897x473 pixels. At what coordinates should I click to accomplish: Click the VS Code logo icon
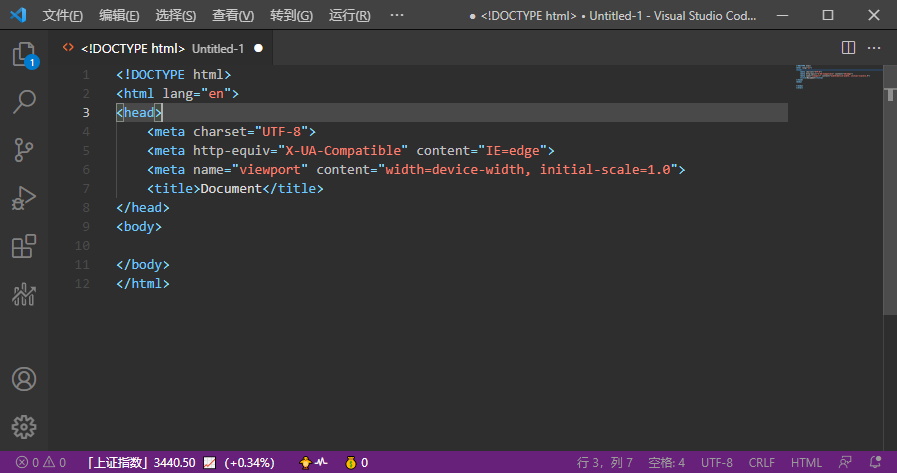[x=18, y=15]
